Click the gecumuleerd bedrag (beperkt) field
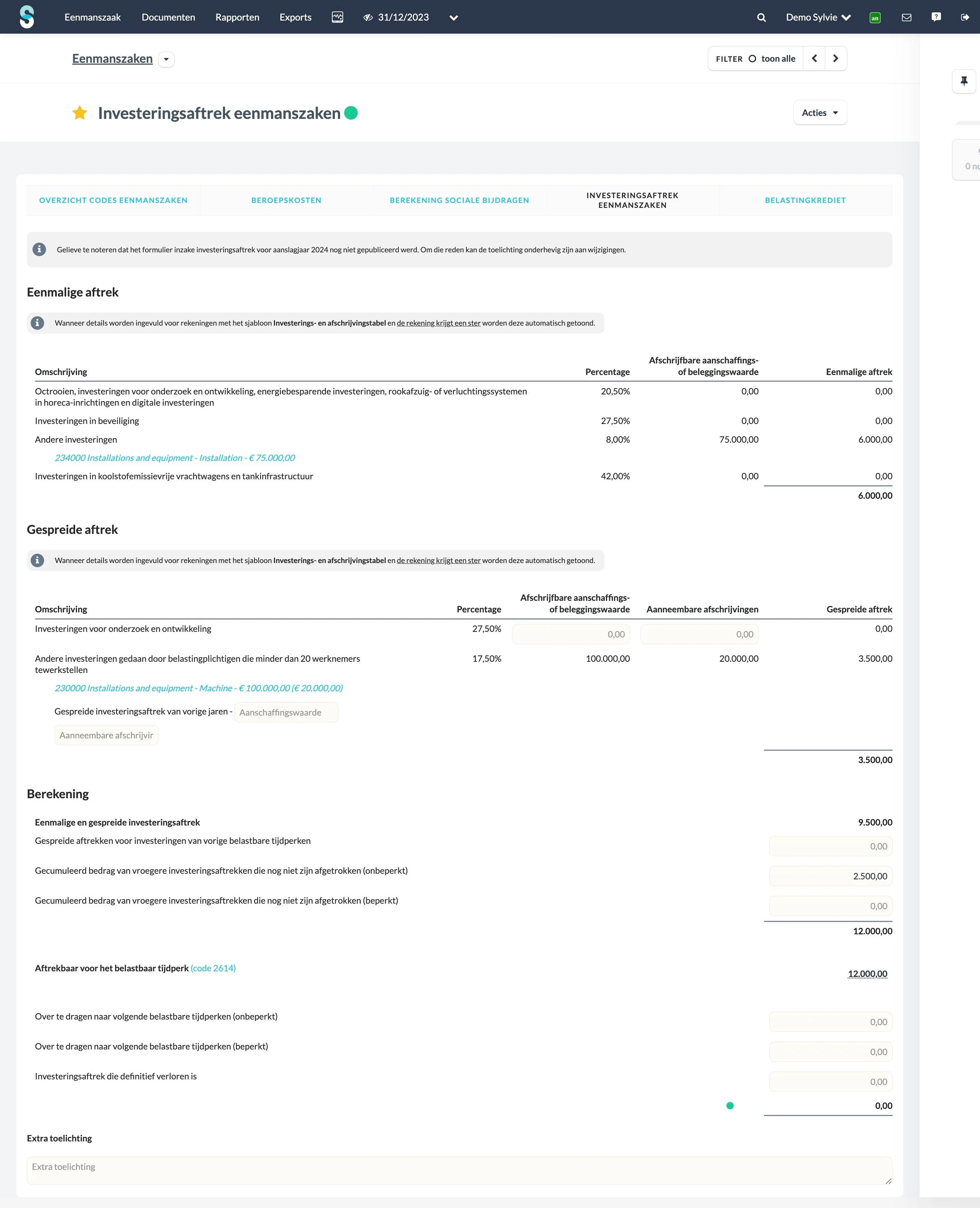 830,906
